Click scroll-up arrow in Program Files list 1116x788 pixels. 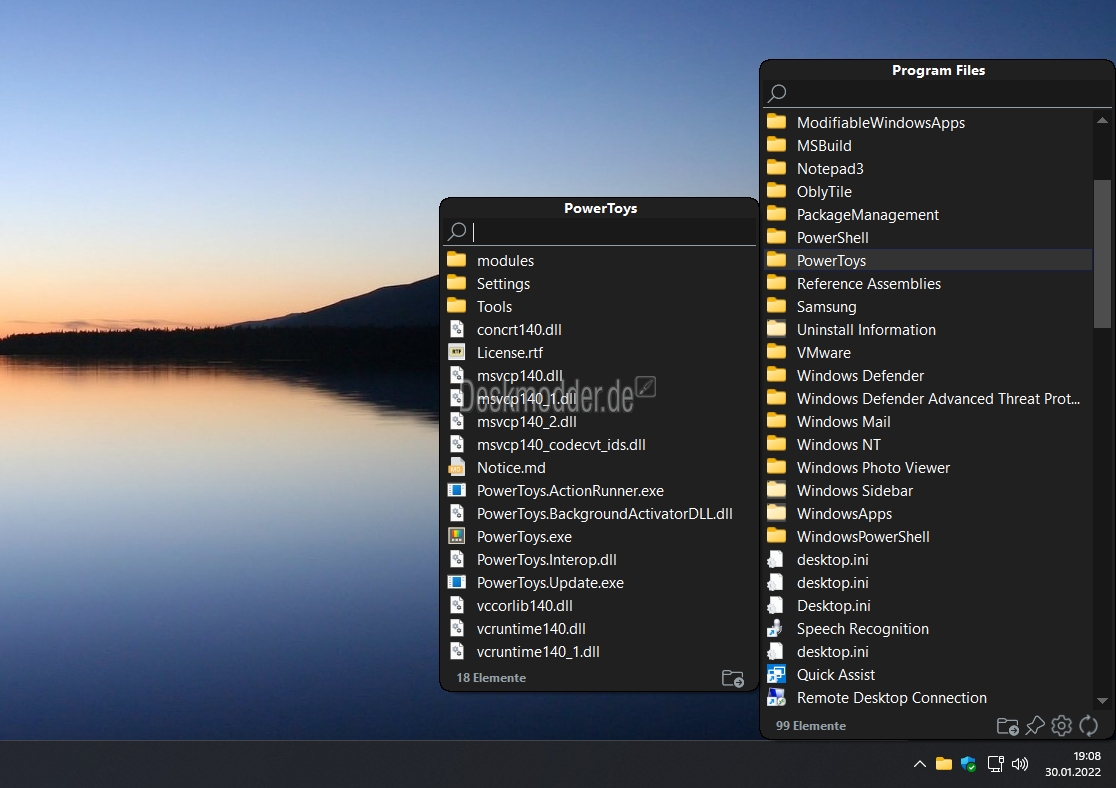1102,120
